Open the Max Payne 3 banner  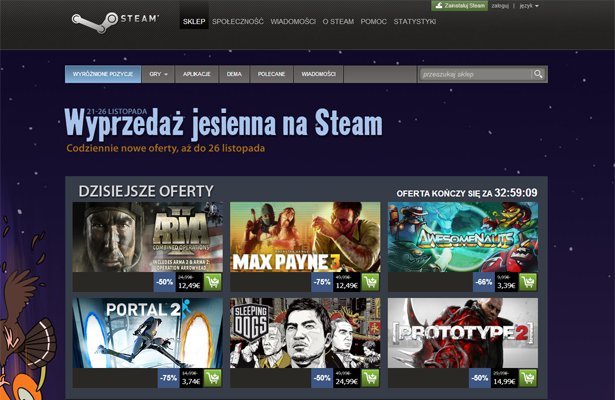coord(305,237)
